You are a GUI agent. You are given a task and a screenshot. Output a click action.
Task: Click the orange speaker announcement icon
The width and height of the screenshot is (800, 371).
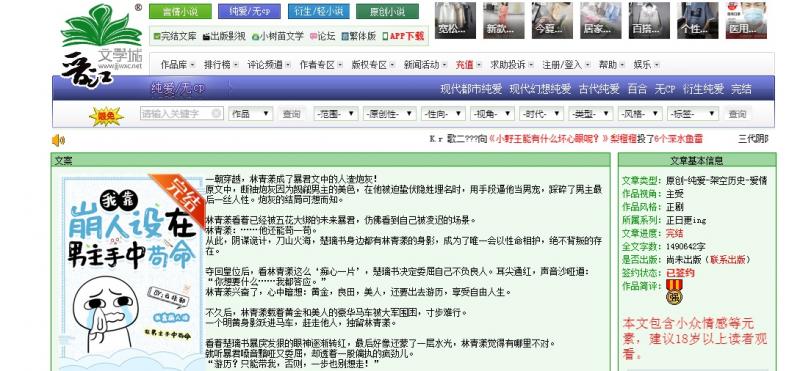click(58, 140)
